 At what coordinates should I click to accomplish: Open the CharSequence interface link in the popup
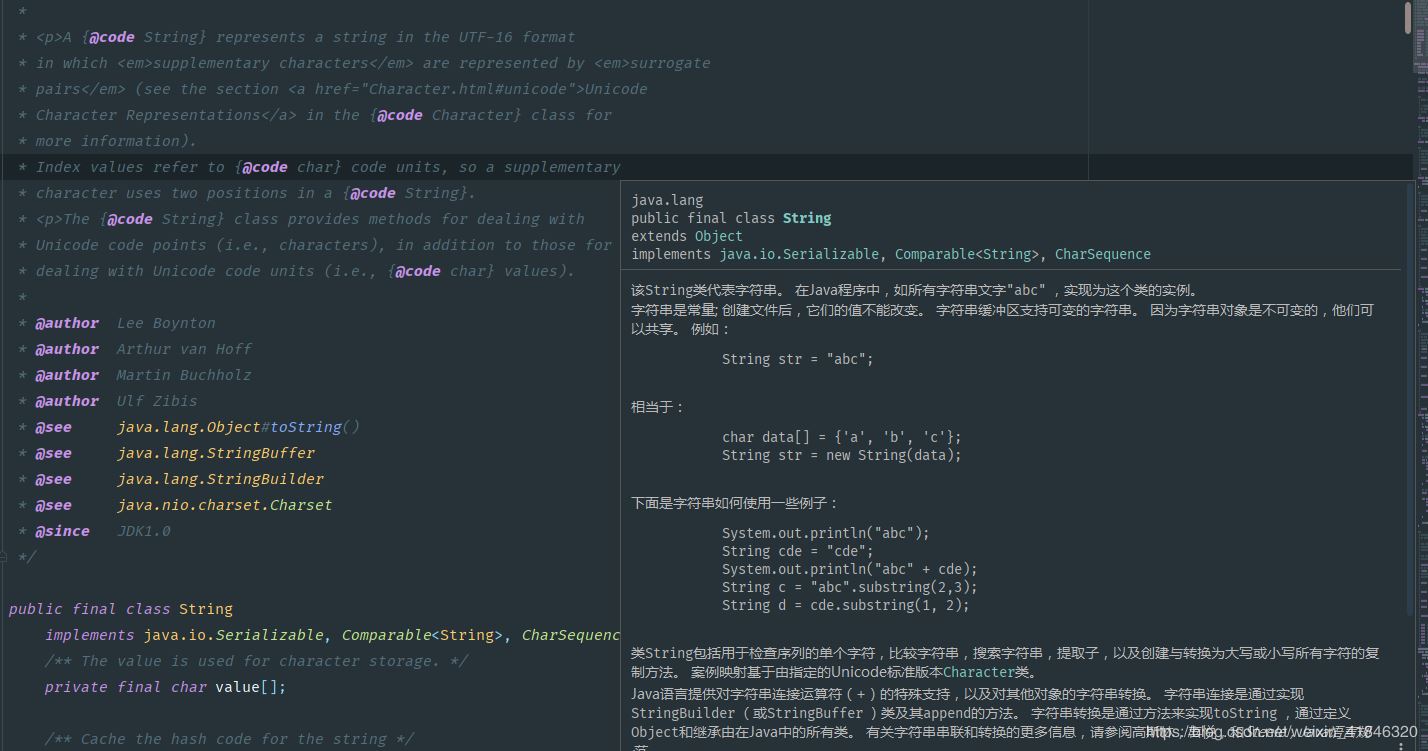click(1102, 254)
